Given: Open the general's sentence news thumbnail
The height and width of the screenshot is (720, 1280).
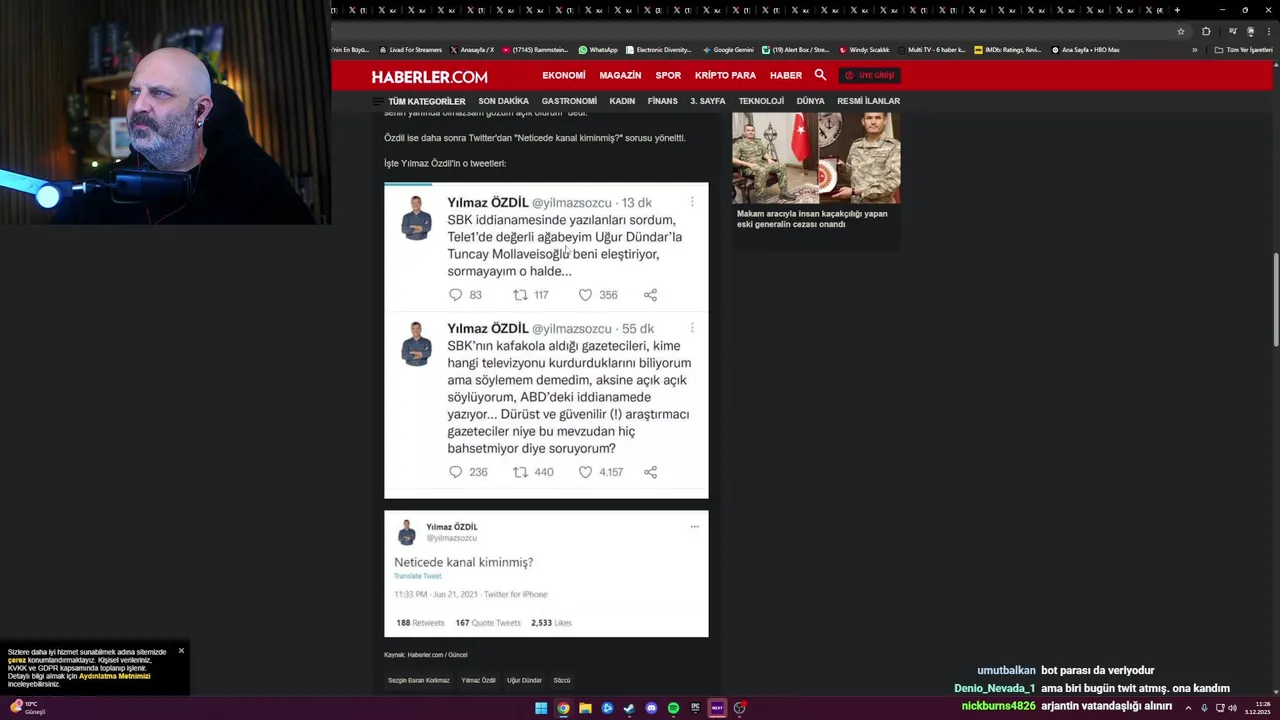Looking at the screenshot, I should point(816,158).
